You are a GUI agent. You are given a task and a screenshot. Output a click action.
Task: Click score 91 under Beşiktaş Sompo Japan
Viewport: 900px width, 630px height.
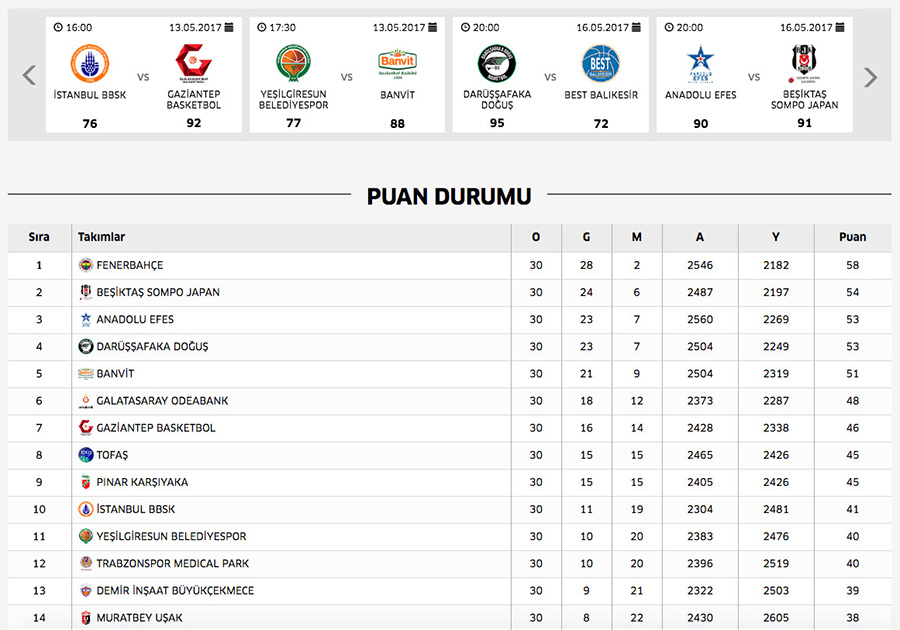(x=804, y=123)
